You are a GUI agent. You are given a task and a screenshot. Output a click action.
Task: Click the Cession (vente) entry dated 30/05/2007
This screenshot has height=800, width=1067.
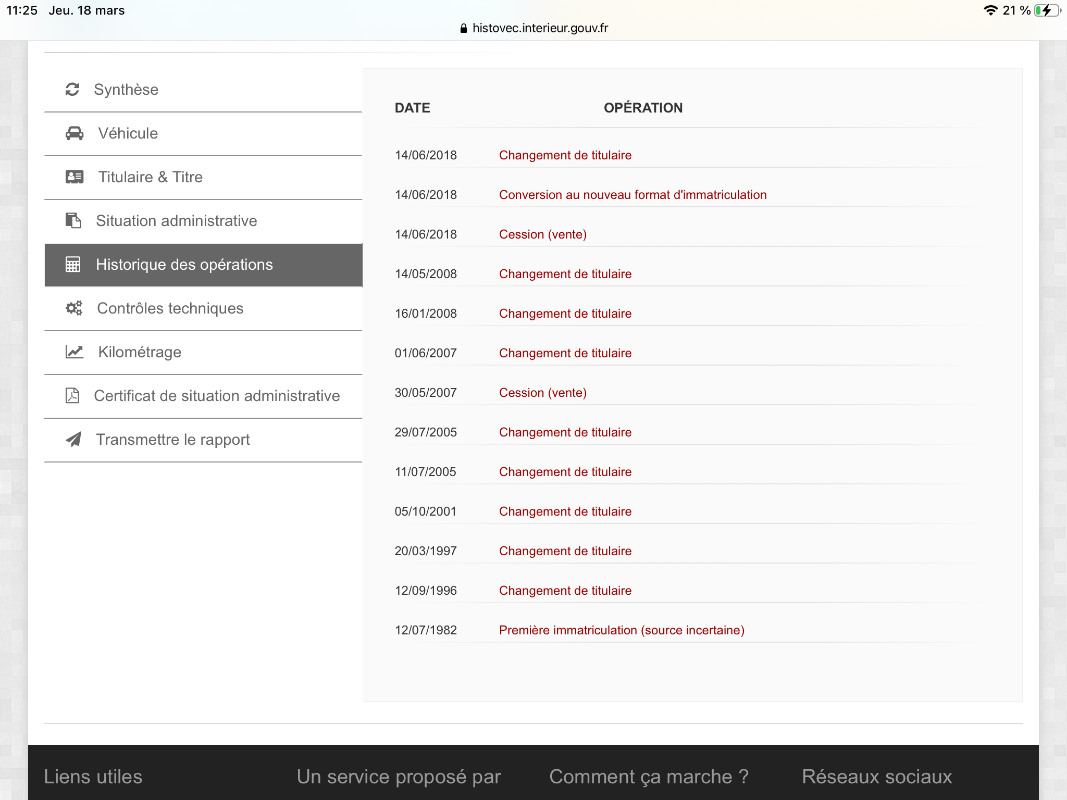tap(542, 393)
